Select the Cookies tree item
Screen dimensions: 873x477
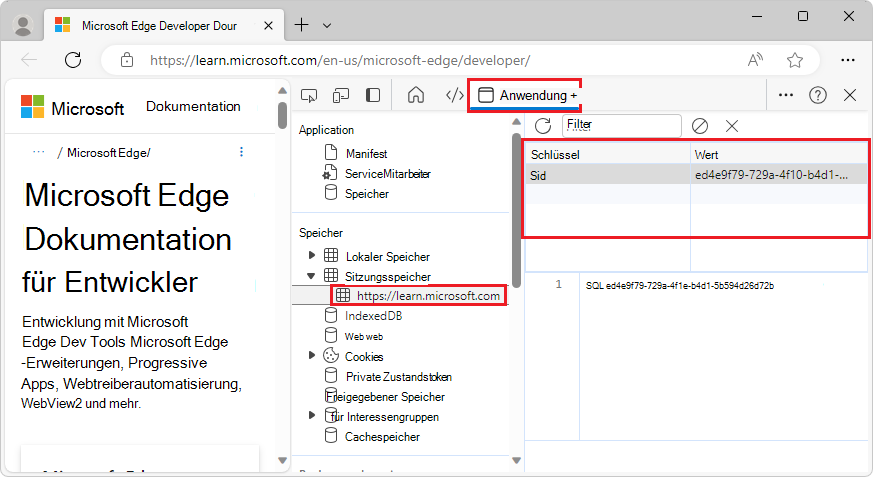[364, 356]
